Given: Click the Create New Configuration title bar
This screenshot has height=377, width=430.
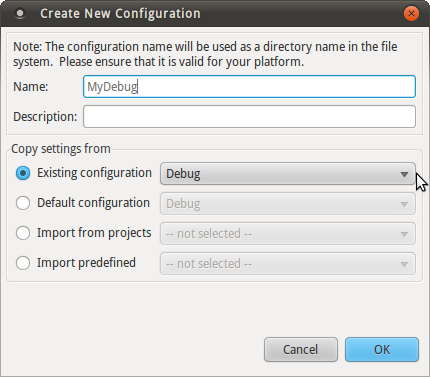Looking at the screenshot, I should [x=215, y=14].
